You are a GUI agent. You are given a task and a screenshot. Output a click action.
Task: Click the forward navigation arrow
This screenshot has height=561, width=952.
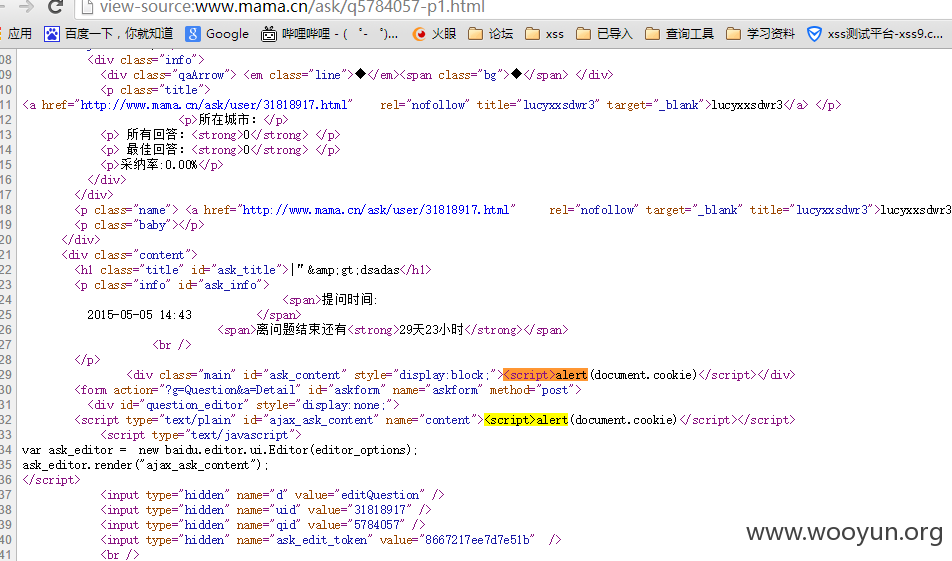click(26, 7)
